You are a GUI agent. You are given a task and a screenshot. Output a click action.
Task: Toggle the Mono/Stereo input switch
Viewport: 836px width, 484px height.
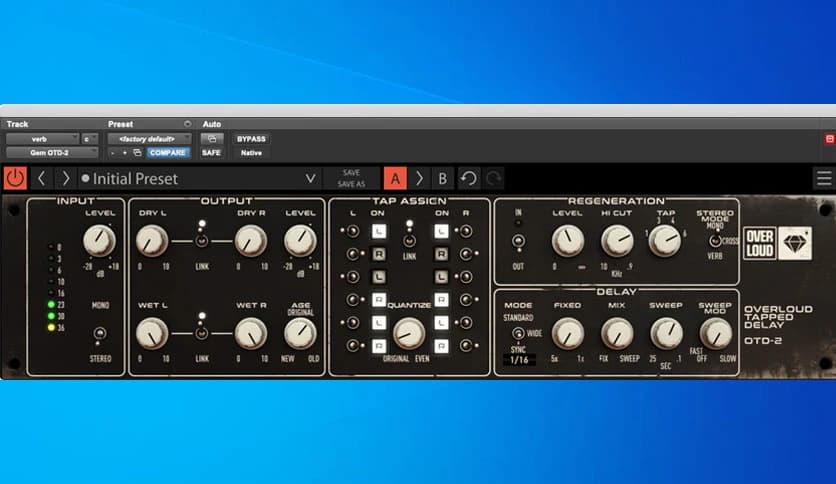coord(99,334)
